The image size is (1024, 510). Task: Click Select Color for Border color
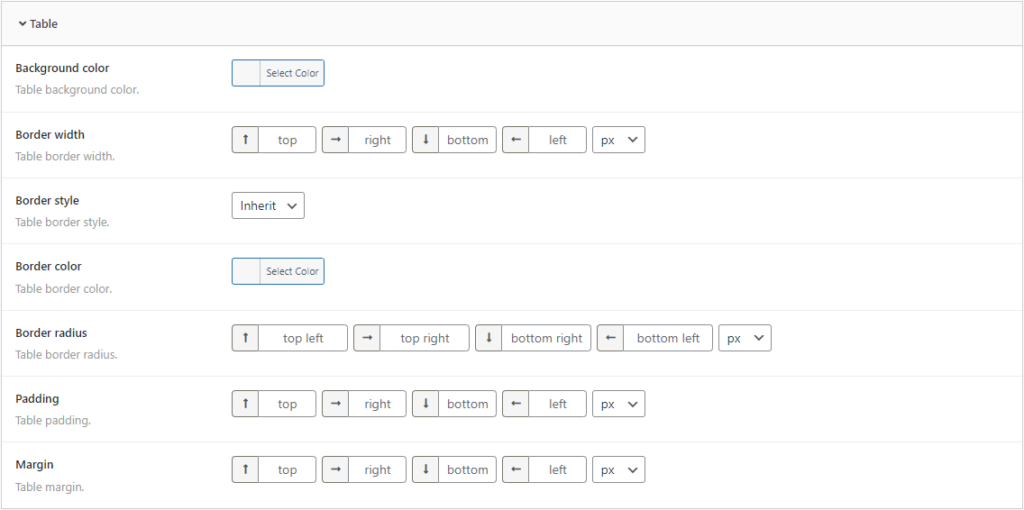tap(292, 272)
